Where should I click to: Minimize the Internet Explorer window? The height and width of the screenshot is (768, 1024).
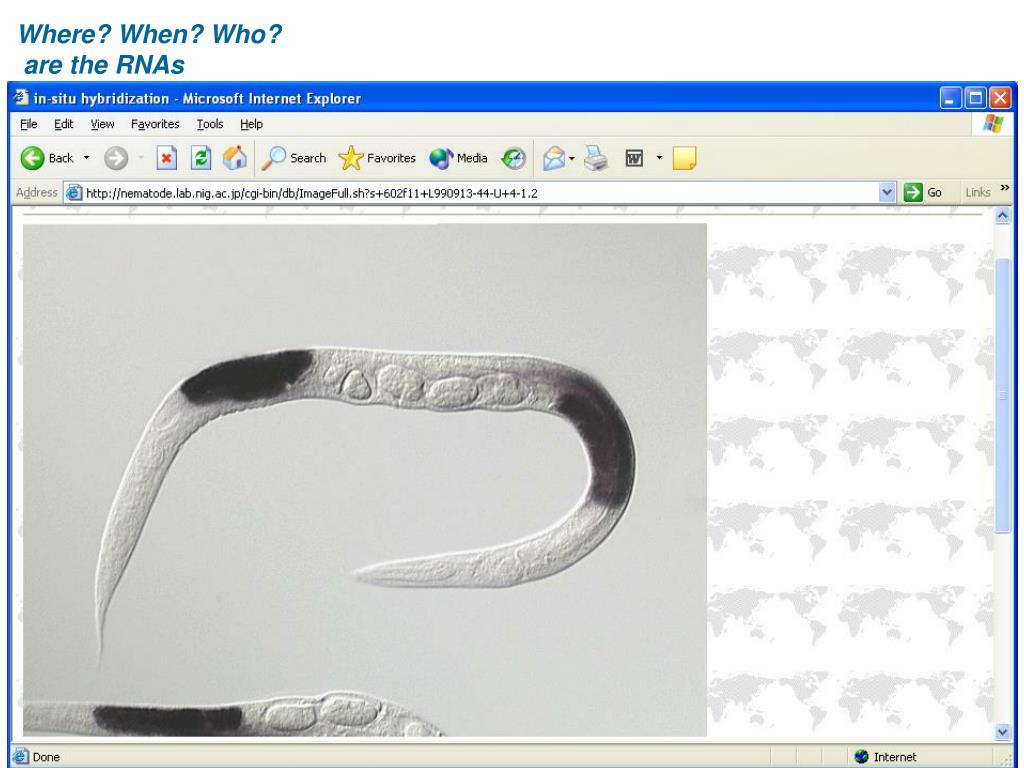(951, 98)
